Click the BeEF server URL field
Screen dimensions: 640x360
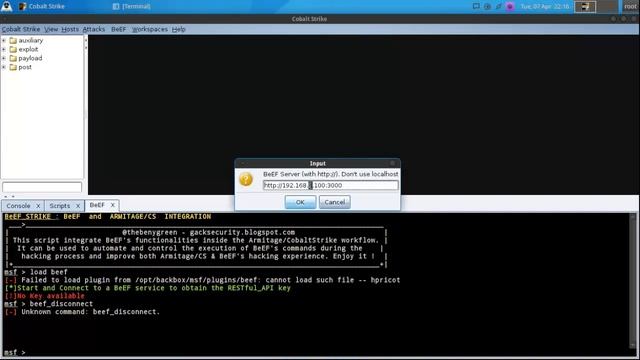click(331, 185)
